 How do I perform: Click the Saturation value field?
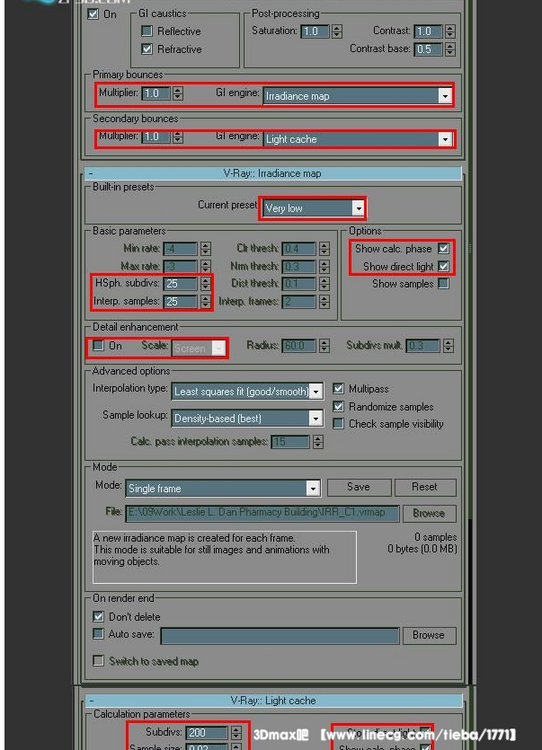click(315, 32)
